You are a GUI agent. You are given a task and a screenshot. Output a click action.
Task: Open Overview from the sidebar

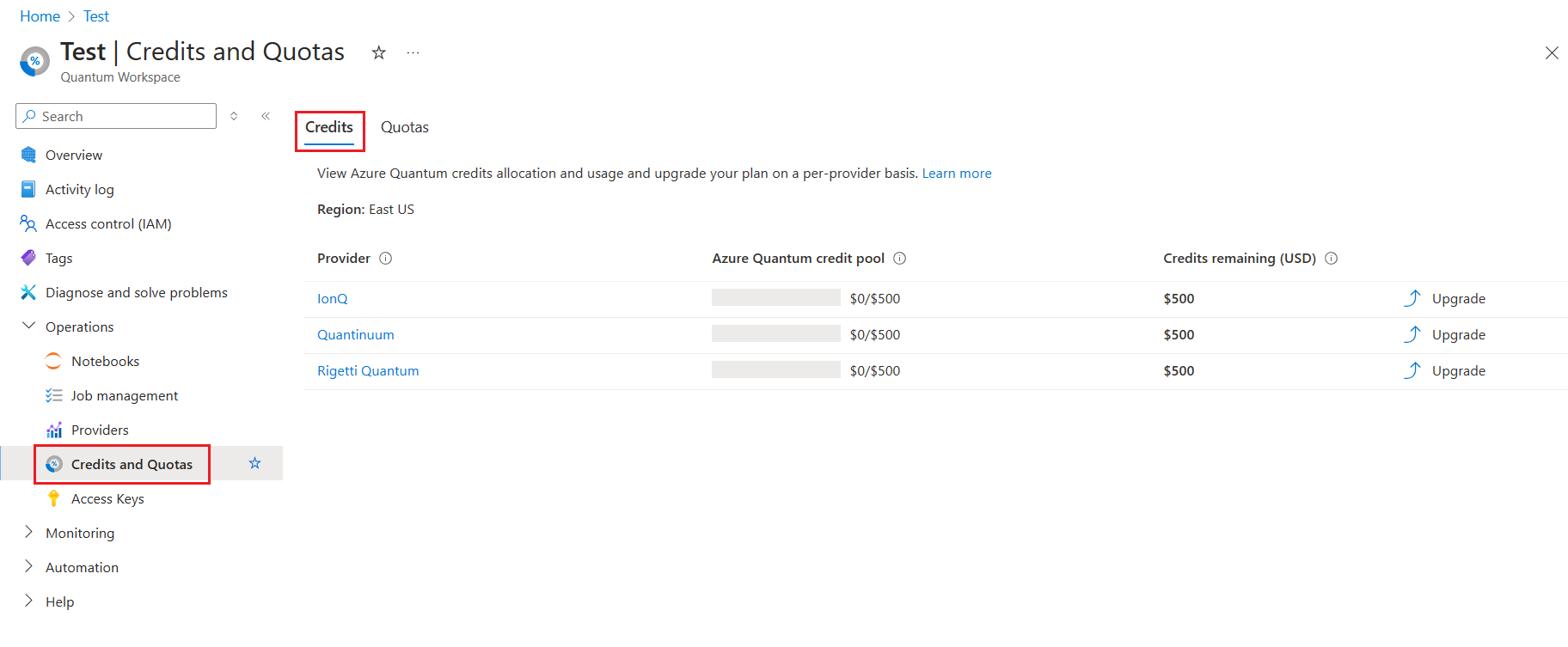[x=74, y=156]
